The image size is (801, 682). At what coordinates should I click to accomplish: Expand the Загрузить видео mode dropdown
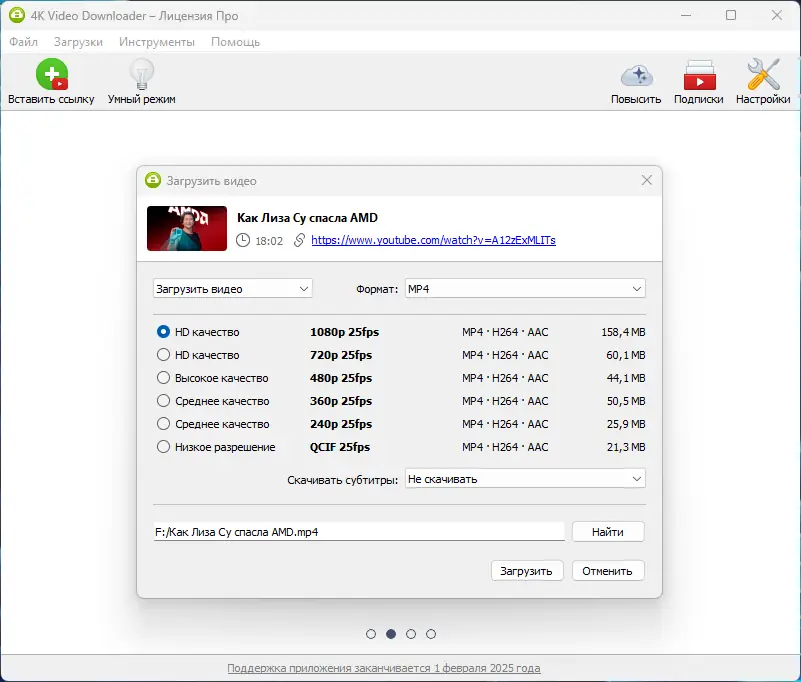tap(232, 289)
